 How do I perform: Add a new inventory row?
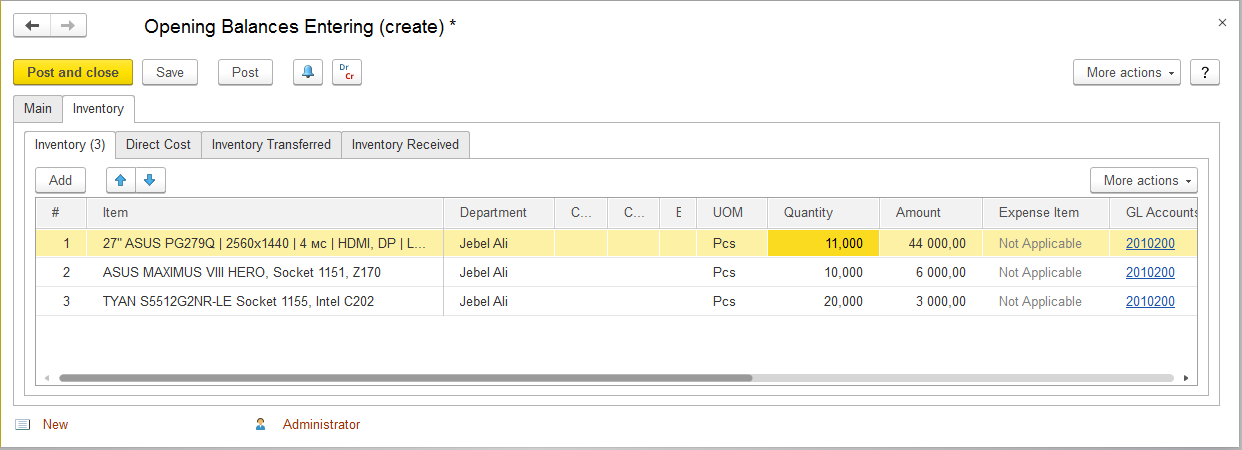[61, 180]
